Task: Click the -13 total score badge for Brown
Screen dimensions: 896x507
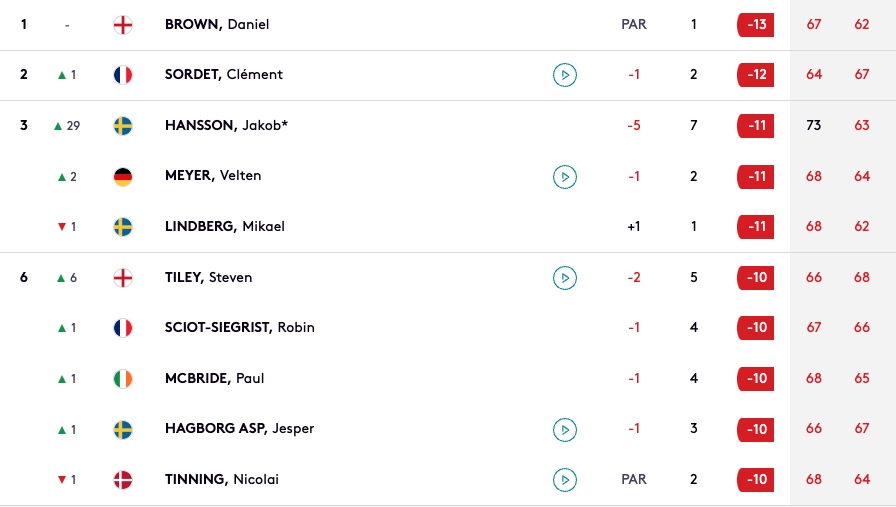Action: (x=755, y=25)
